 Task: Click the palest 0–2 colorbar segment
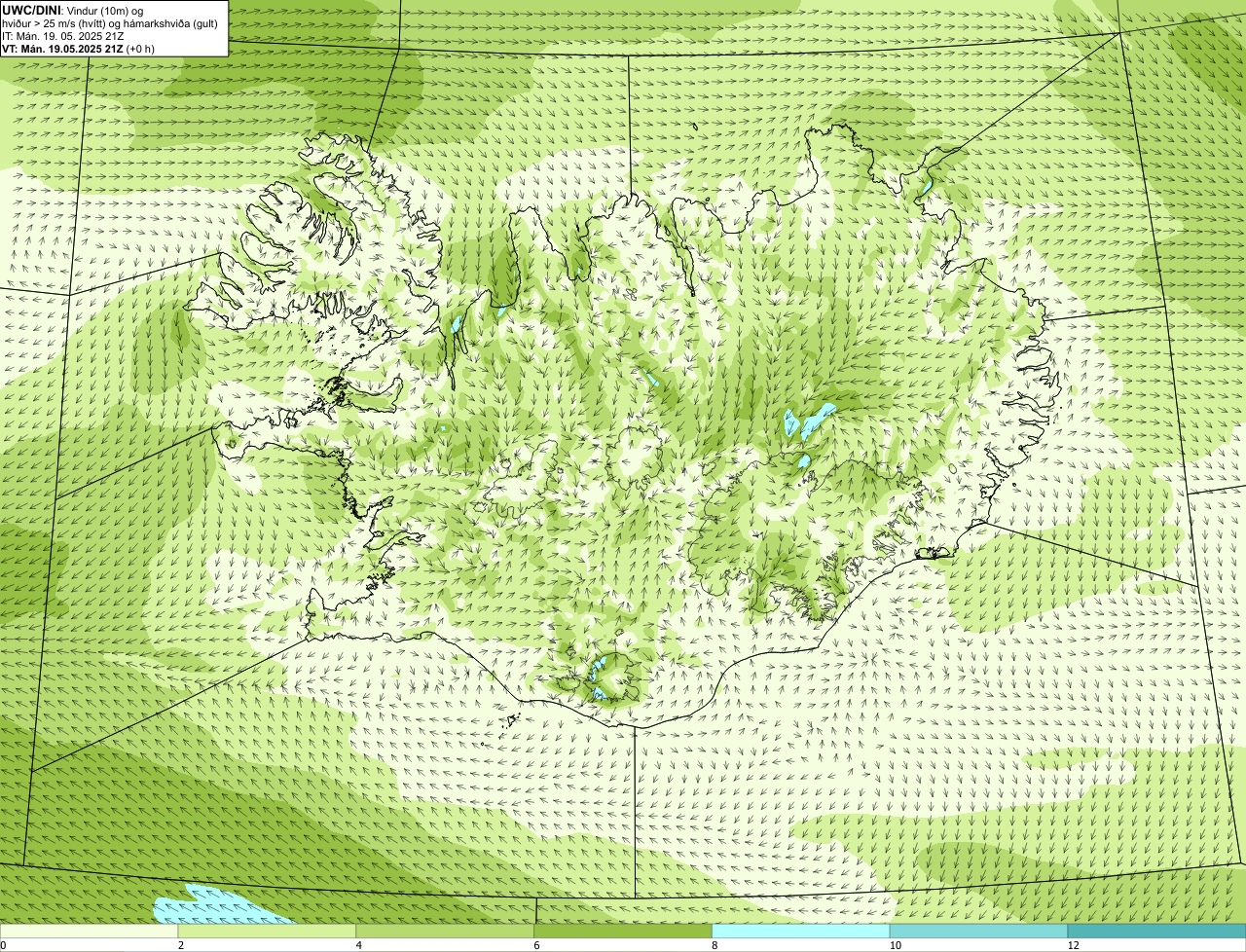(x=90, y=931)
